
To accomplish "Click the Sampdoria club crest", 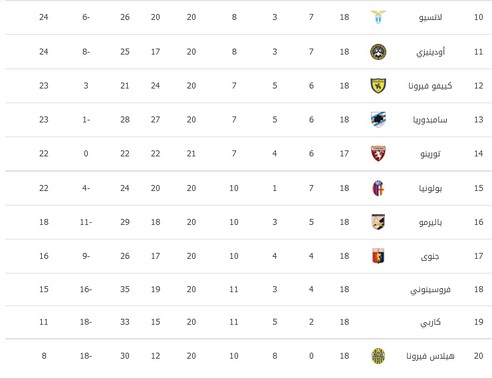I will (x=378, y=120).
